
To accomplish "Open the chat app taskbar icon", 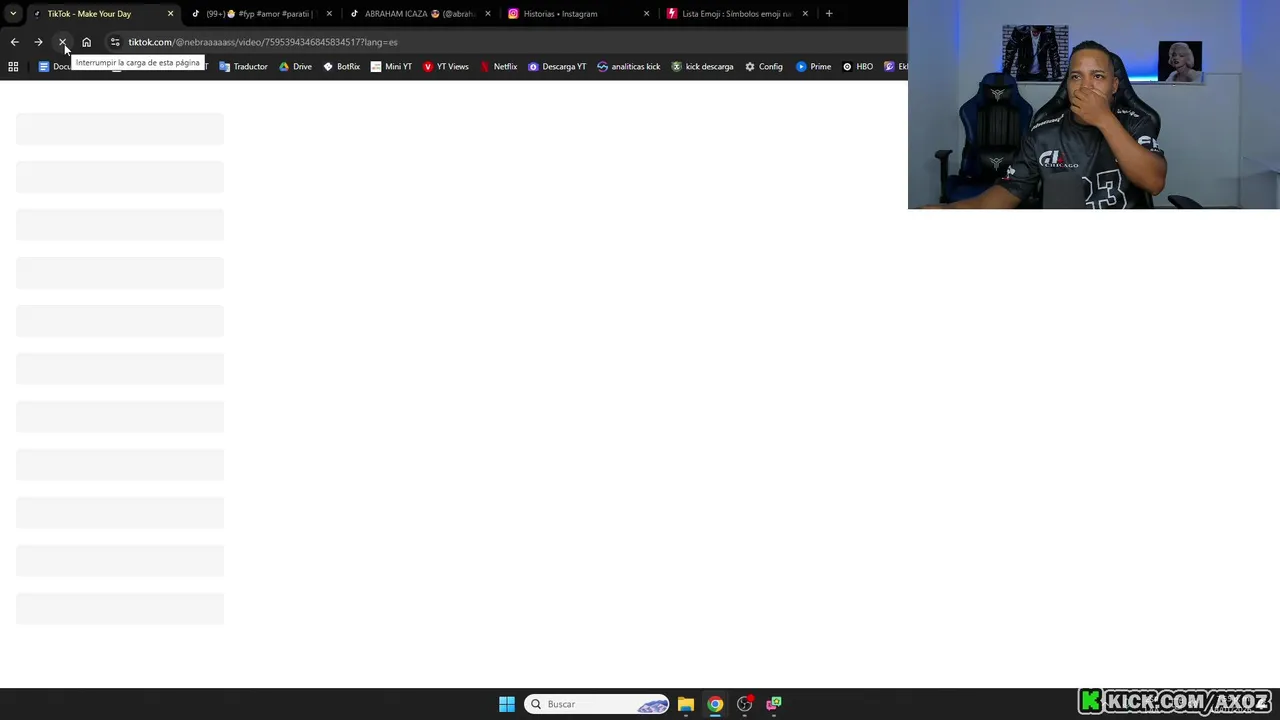I will pos(773,704).
